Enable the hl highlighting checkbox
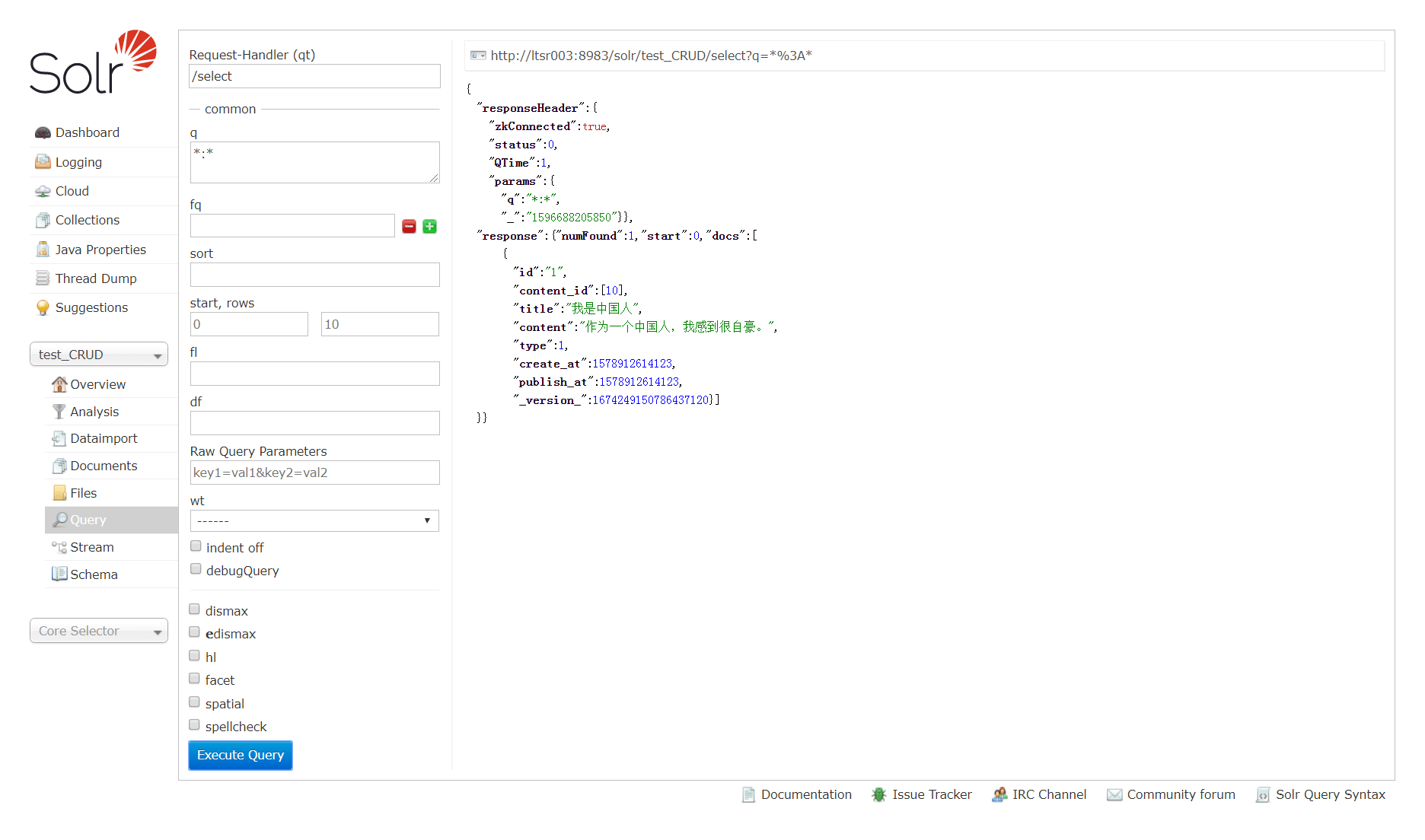The height and width of the screenshot is (840, 1425). coord(195,656)
